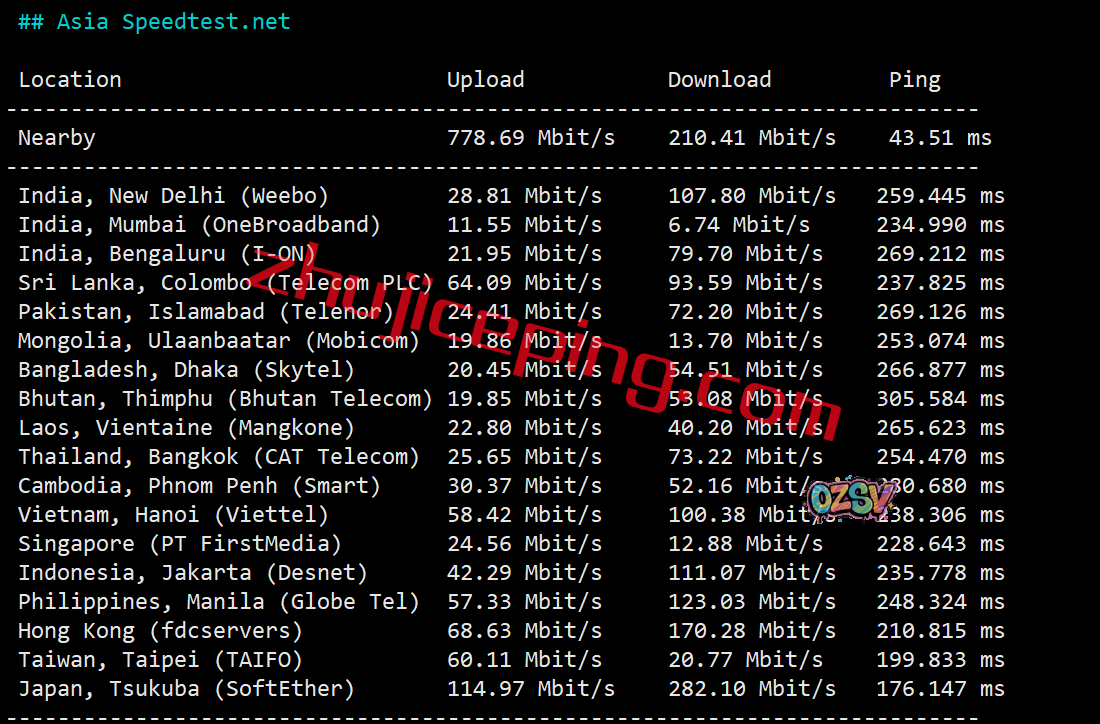The width and height of the screenshot is (1100, 724).
Task: Click the India, Mumbai (OneBroadband) row
Action: click(x=199, y=225)
